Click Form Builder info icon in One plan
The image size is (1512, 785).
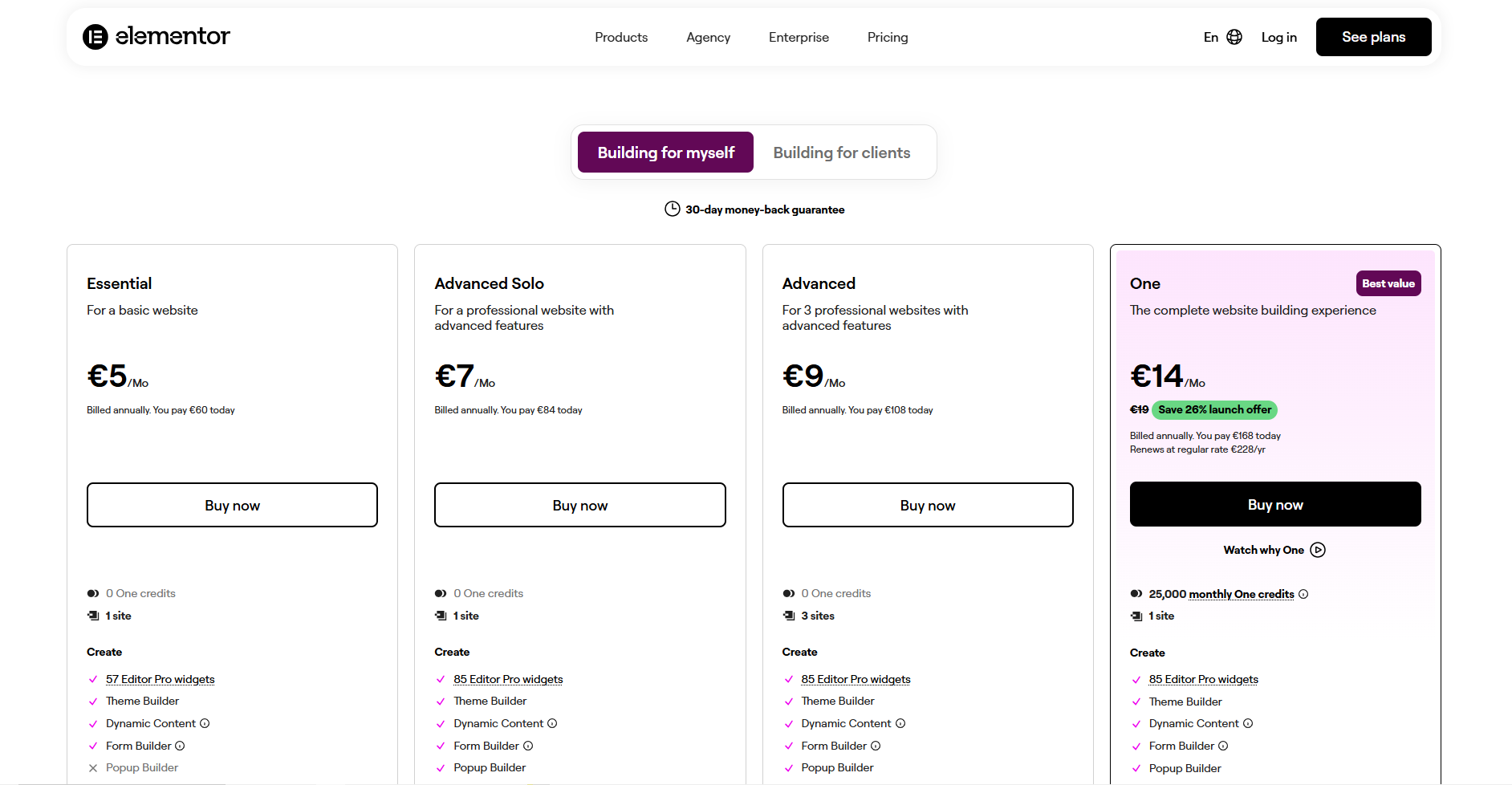1223,746
